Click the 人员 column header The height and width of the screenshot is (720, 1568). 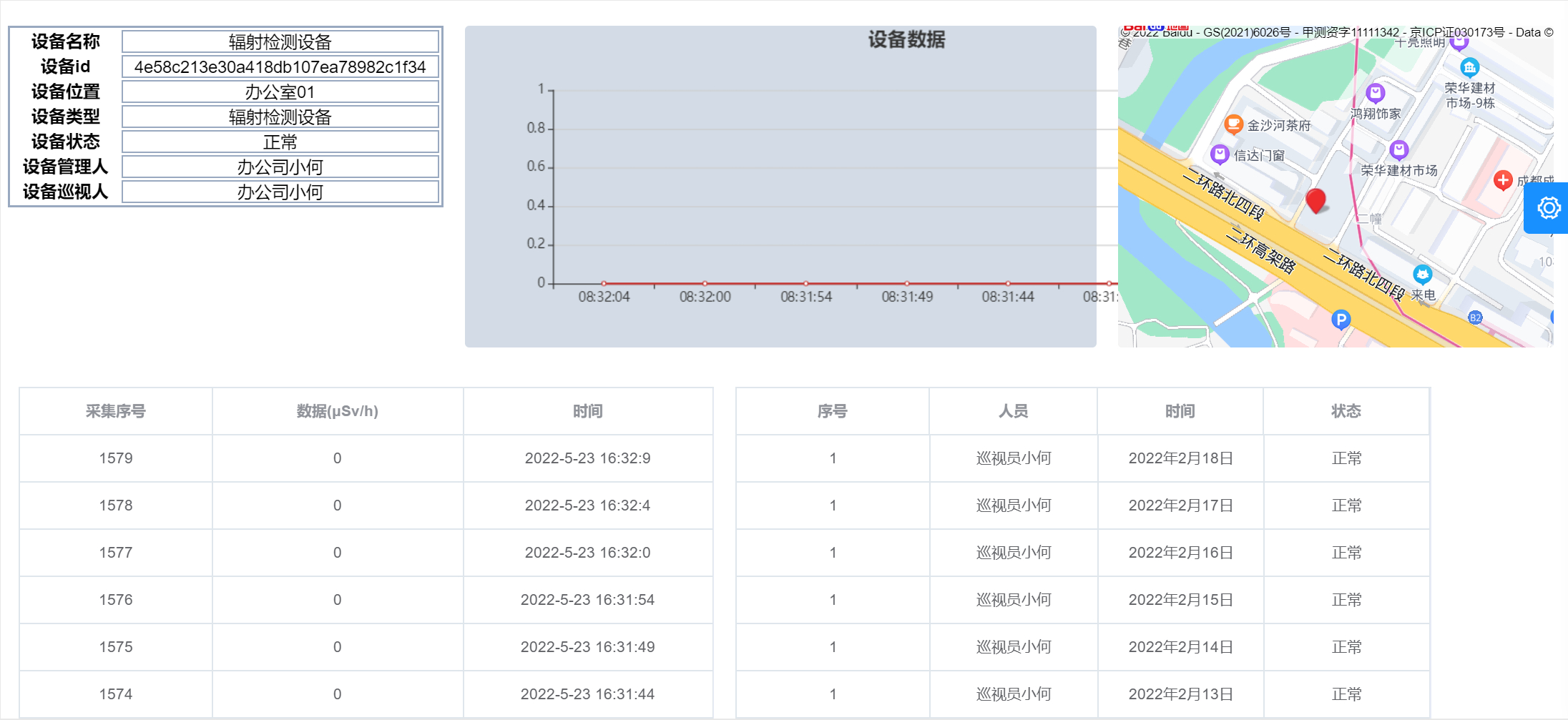[1013, 411]
